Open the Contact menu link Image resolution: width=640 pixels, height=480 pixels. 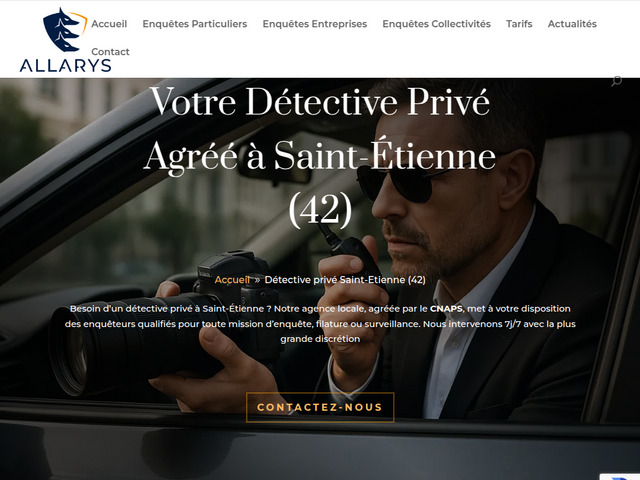110,52
